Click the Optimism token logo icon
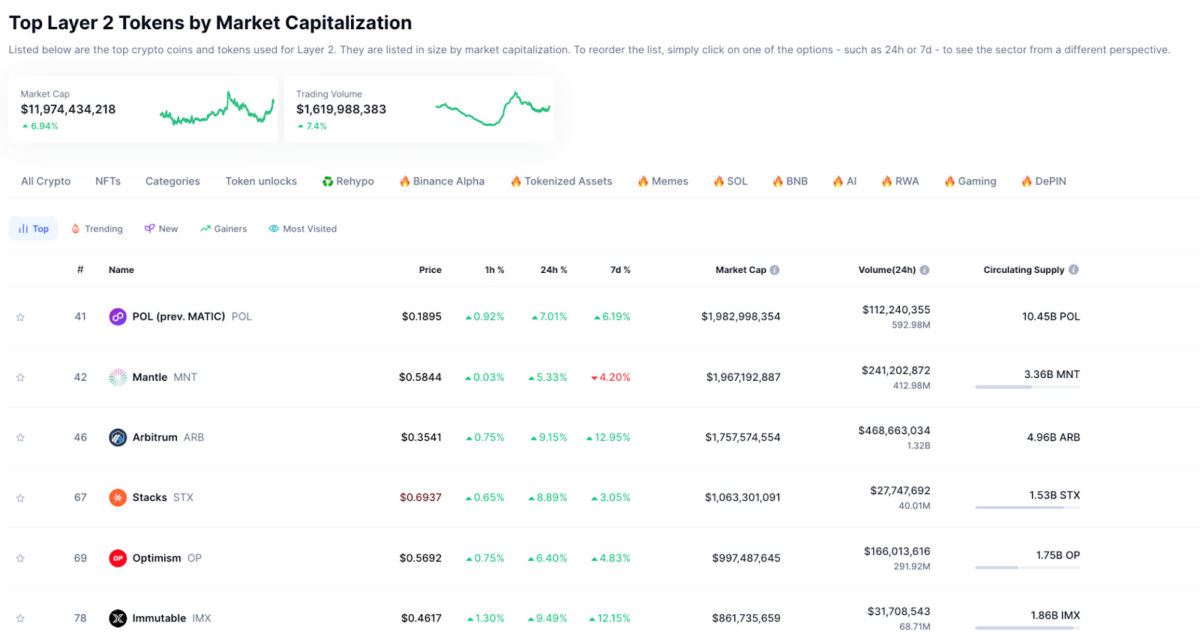The image size is (1200, 638). point(118,558)
